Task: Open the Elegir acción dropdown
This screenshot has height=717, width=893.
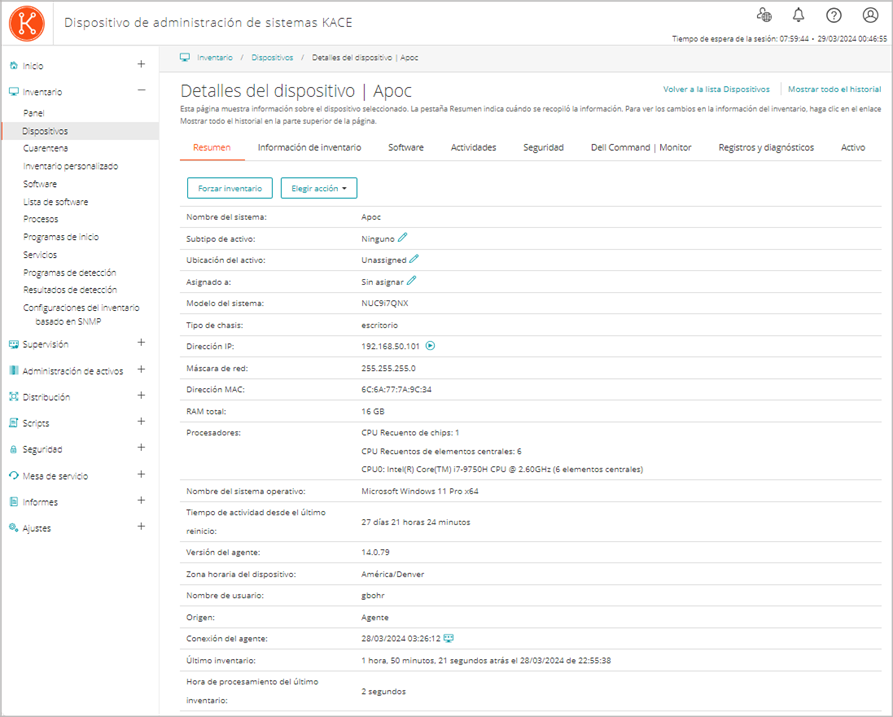Action: [x=319, y=188]
